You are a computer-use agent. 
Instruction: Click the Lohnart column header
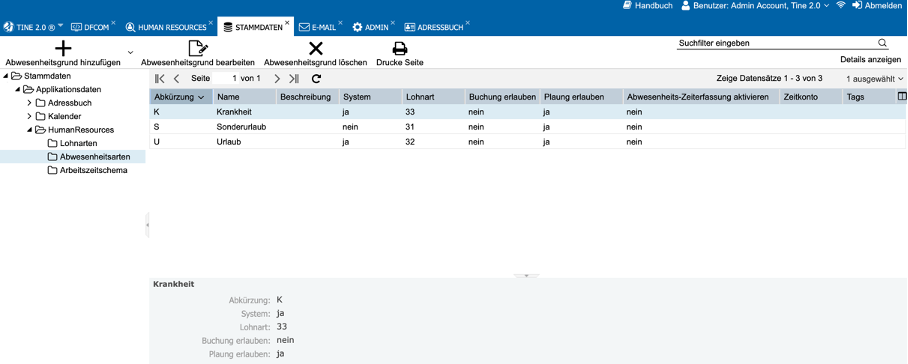coord(434,97)
